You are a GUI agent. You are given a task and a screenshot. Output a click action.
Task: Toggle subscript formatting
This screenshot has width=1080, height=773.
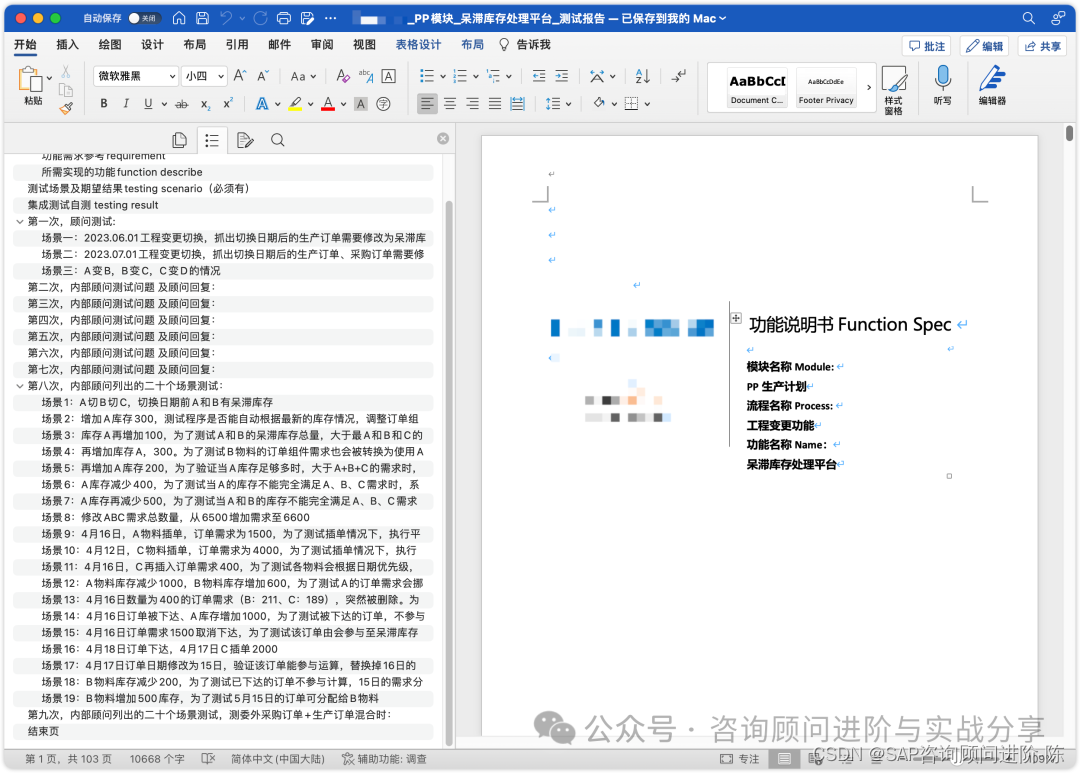pos(205,104)
